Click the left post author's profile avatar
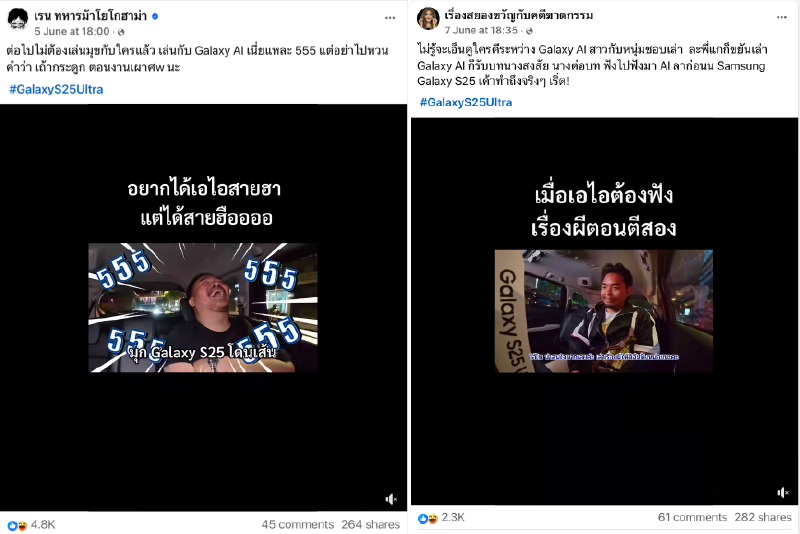 (x=17, y=19)
